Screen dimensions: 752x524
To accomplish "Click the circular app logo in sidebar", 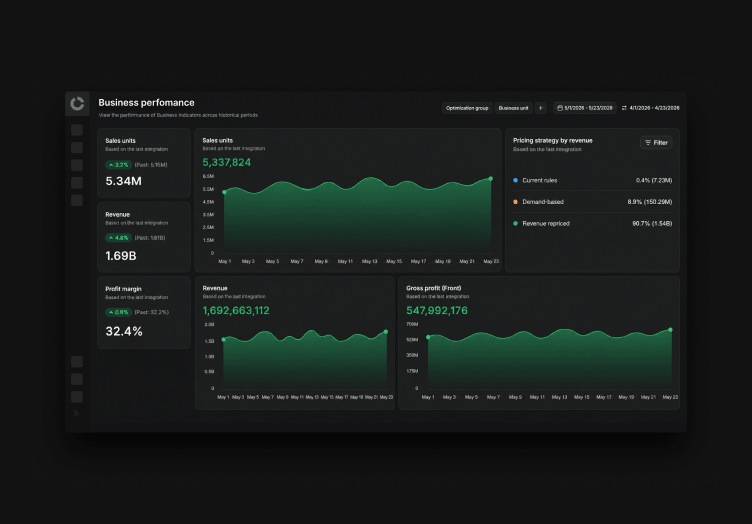I will (77, 104).
